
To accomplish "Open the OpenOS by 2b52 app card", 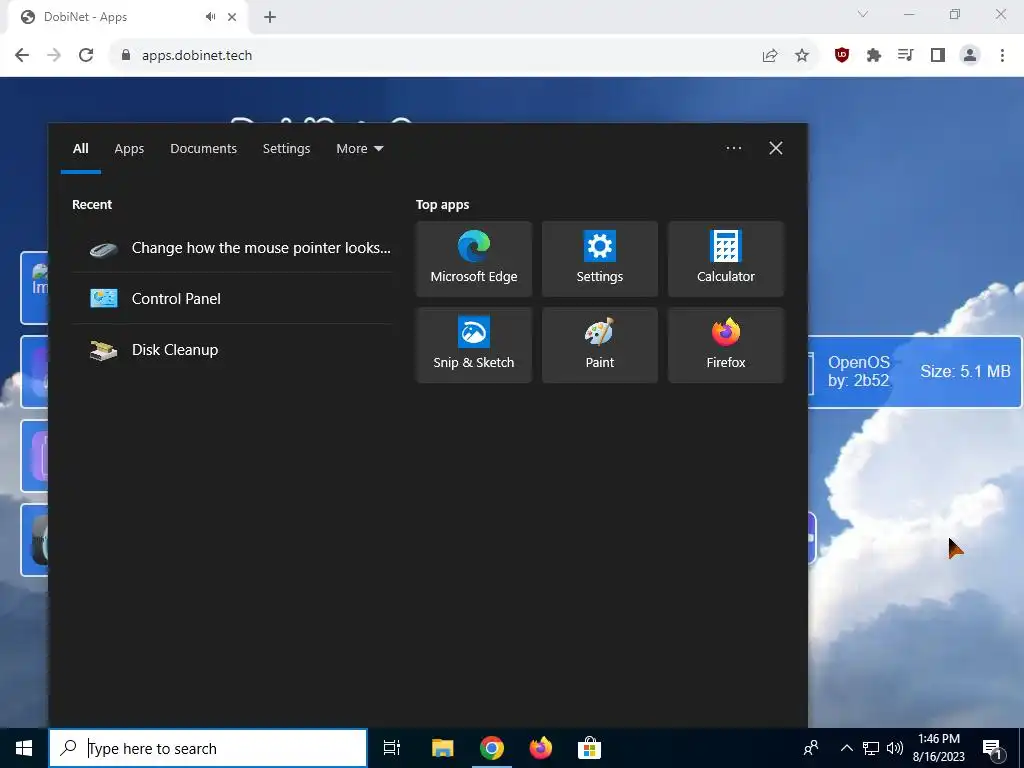I will pyautogui.click(x=915, y=372).
